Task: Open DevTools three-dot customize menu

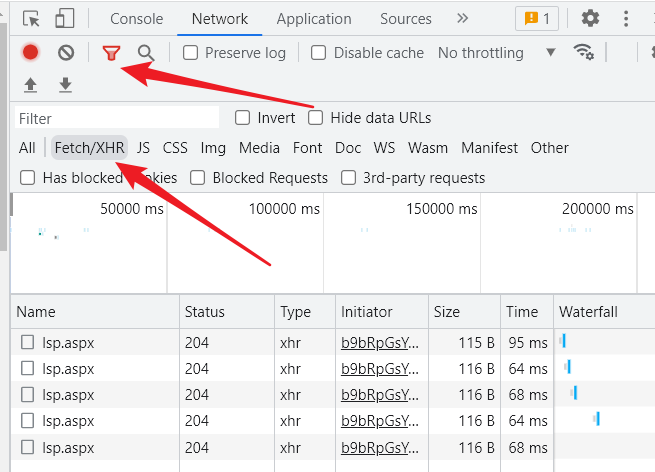Action: tap(626, 19)
